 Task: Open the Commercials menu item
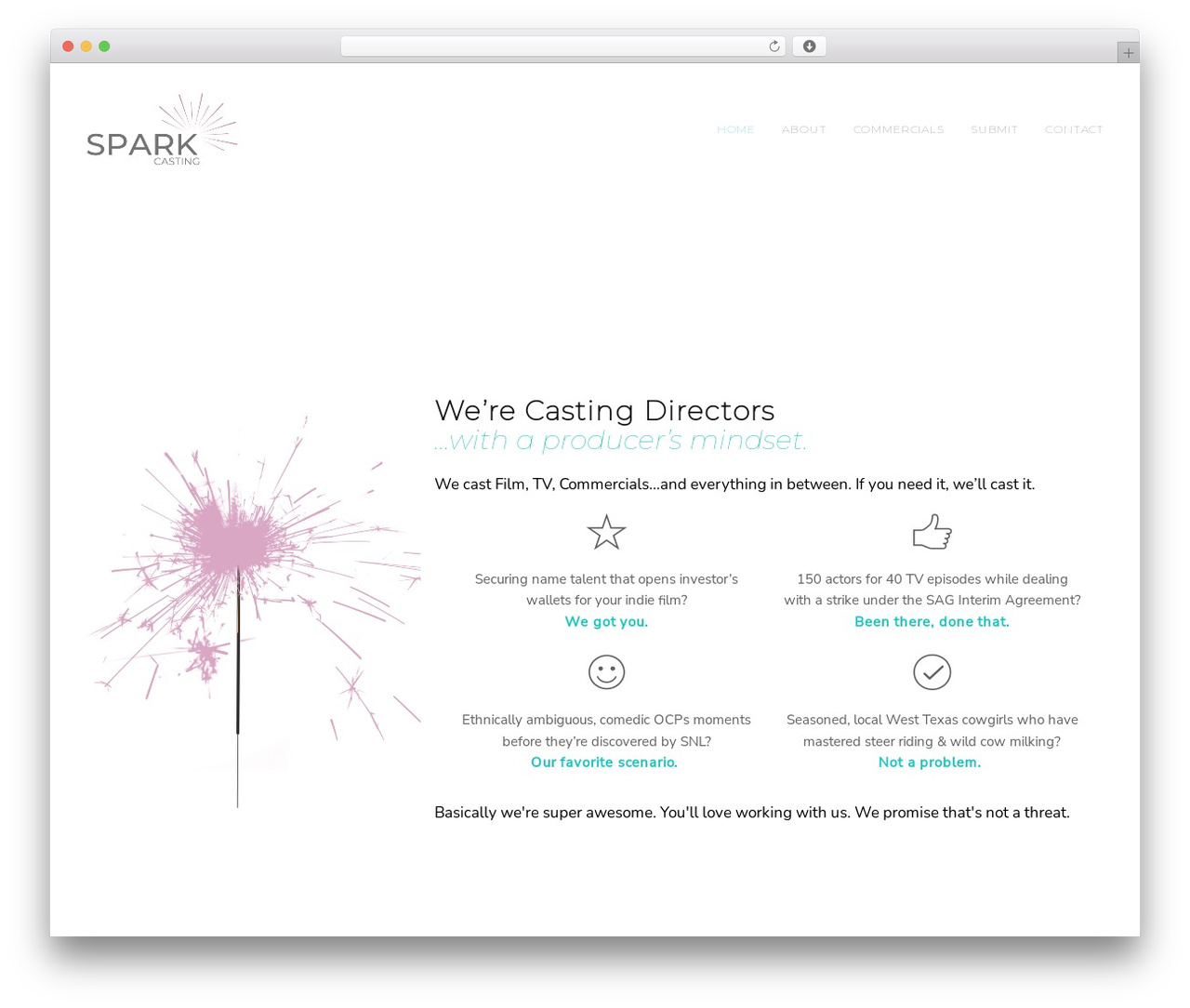pyautogui.click(x=898, y=129)
